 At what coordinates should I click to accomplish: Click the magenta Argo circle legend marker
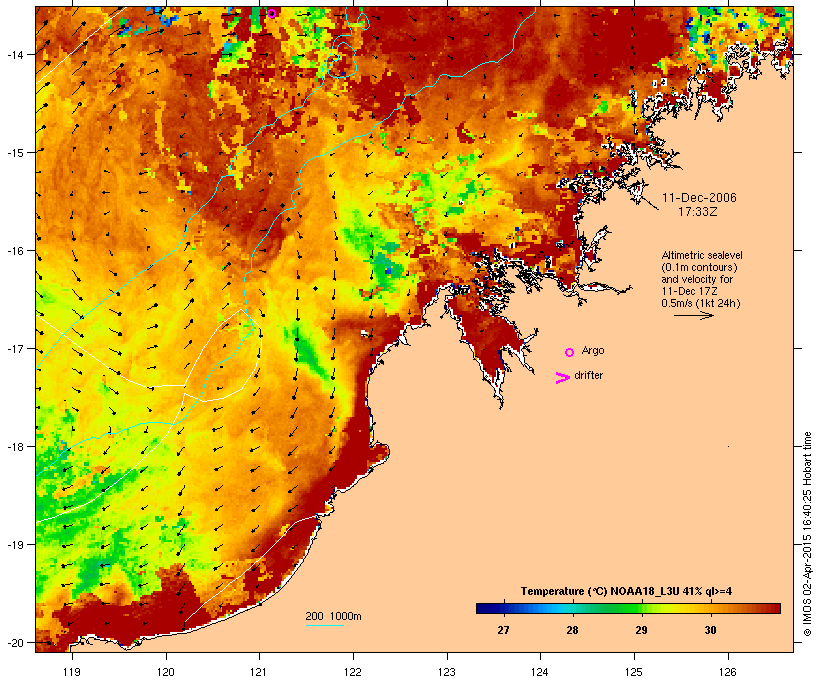click(x=570, y=353)
